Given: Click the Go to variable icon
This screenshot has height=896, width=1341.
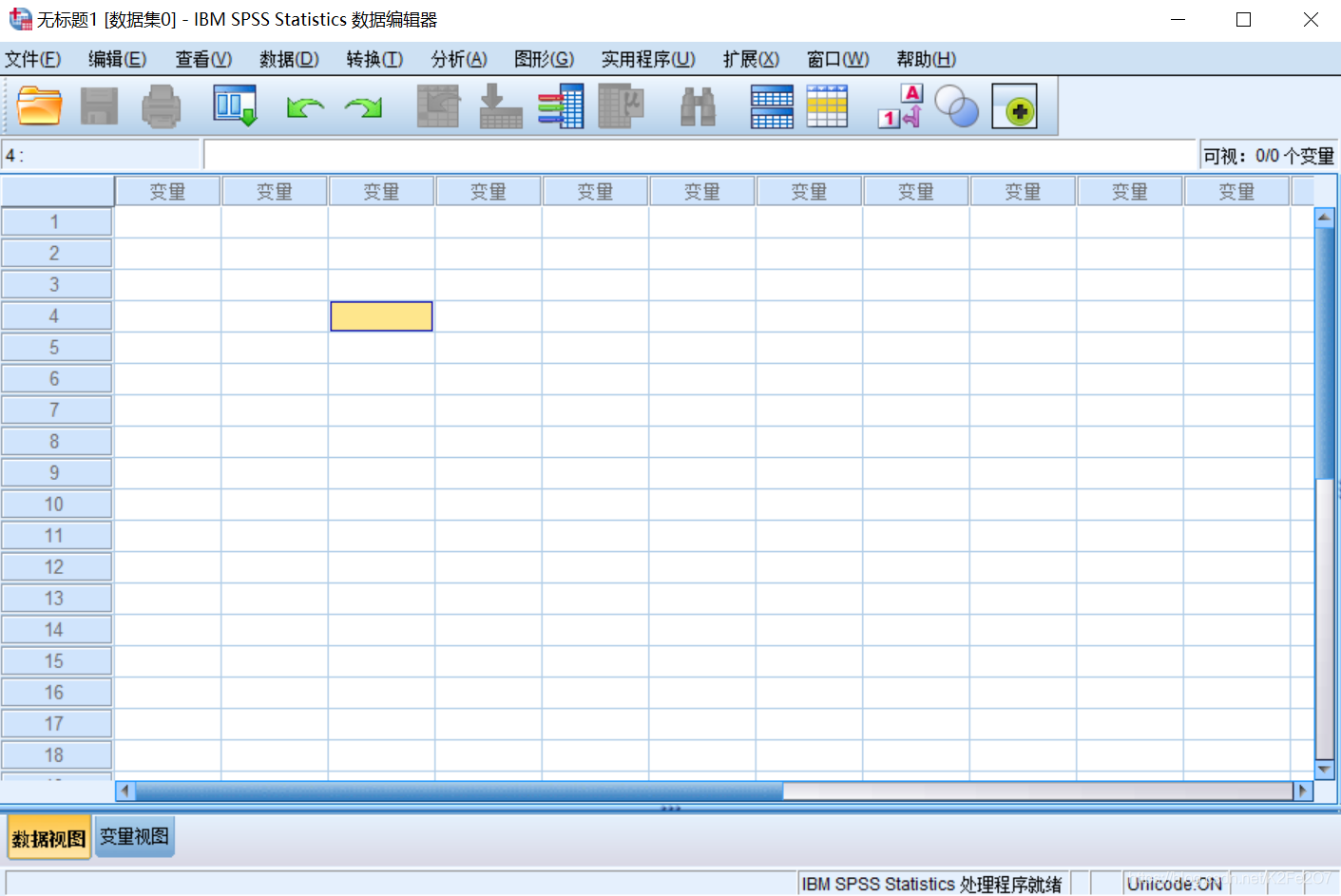Looking at the screenshot, I should [x=500, y=106].
